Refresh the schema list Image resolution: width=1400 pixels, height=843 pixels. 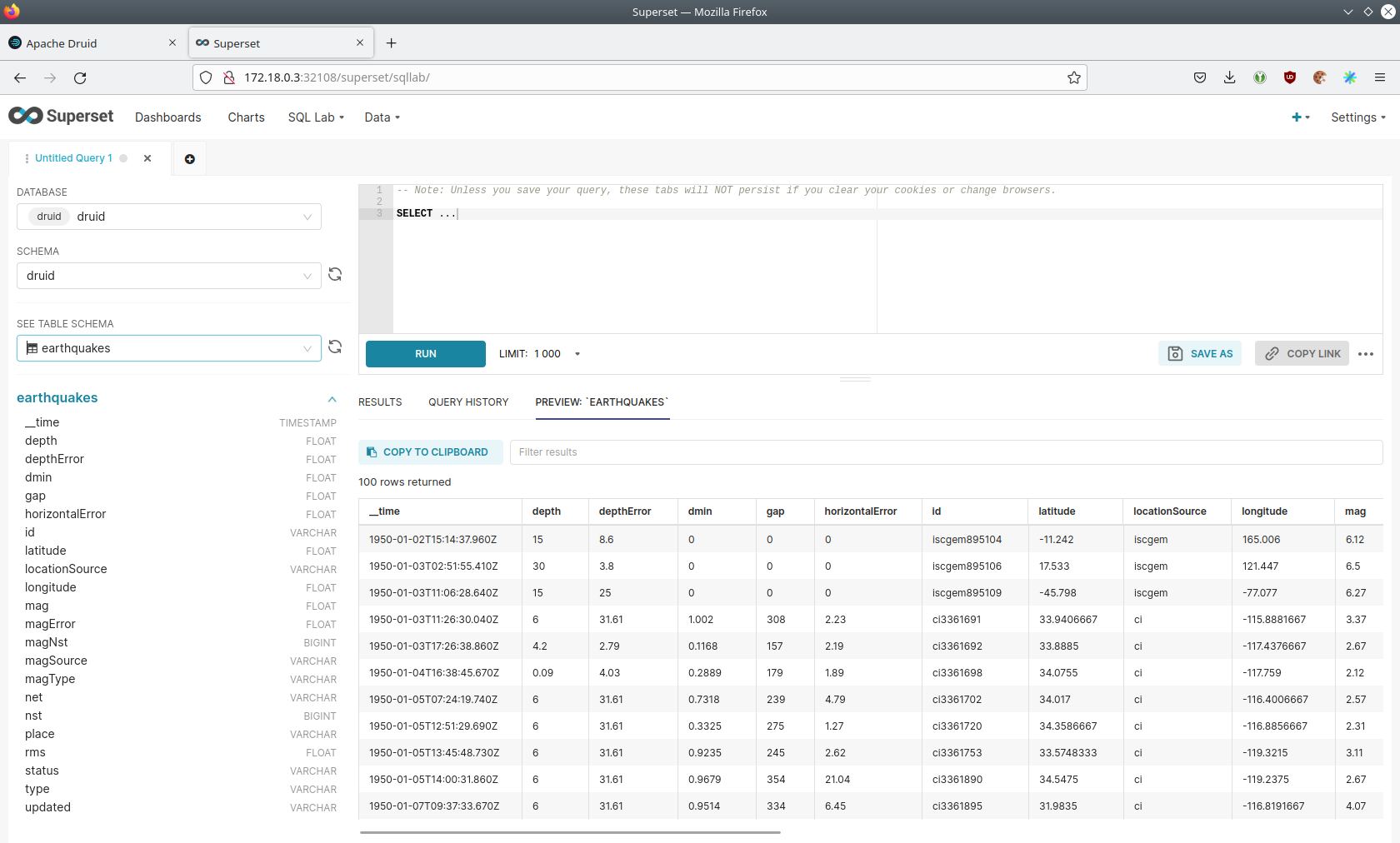335,275
